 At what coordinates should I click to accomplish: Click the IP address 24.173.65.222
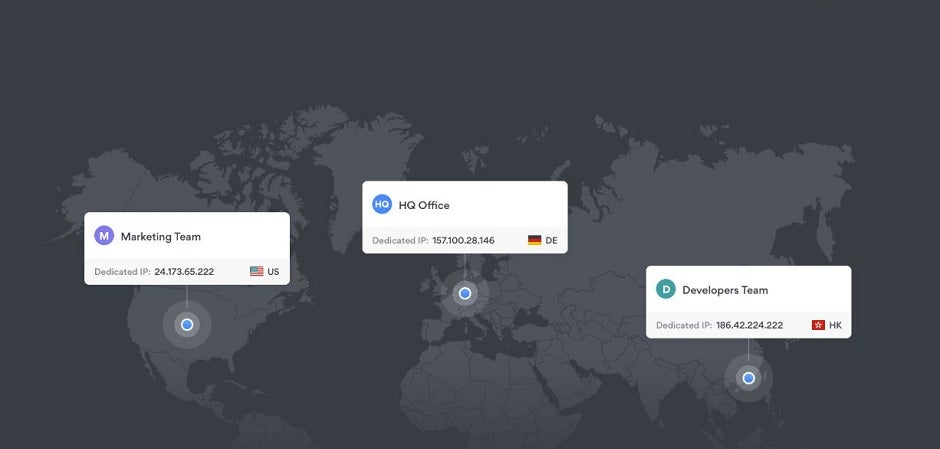pyautogui.click(x=184, y=271)
